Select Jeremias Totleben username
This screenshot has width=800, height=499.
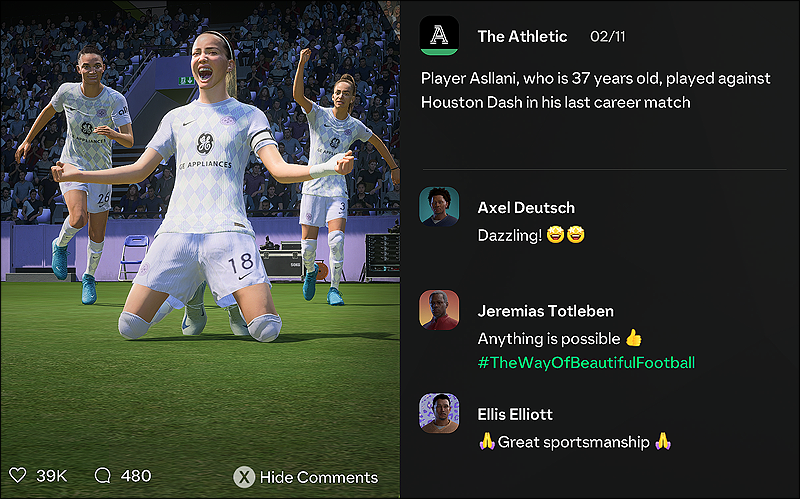tap(545, 311)
